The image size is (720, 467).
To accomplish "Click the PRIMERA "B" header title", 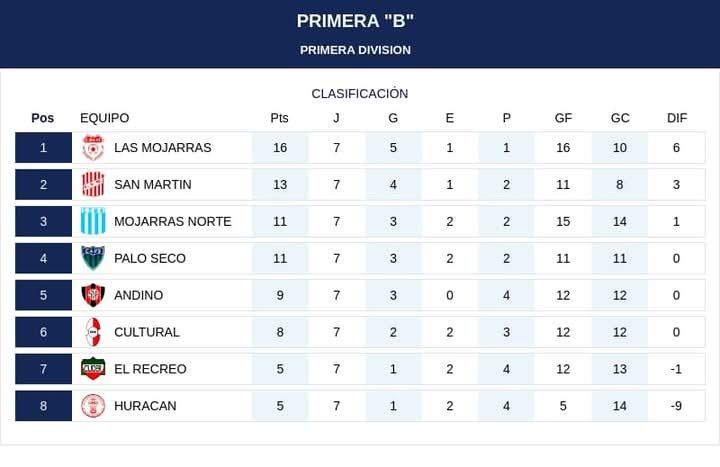I will click(355, 21).
